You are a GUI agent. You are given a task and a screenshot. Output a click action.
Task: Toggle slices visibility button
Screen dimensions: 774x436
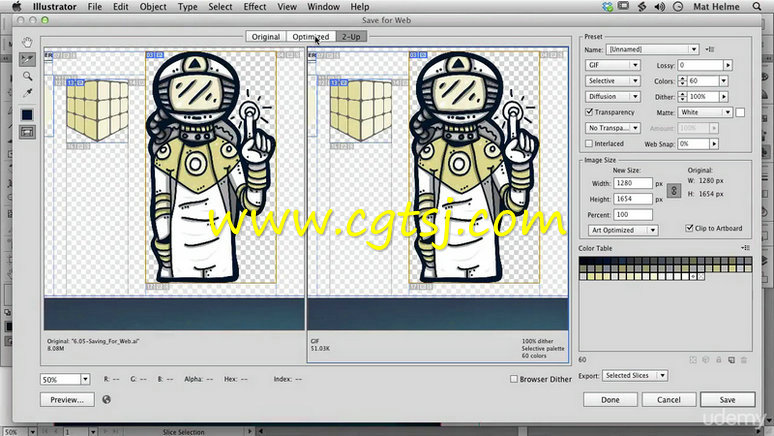(x=27, y=132)
